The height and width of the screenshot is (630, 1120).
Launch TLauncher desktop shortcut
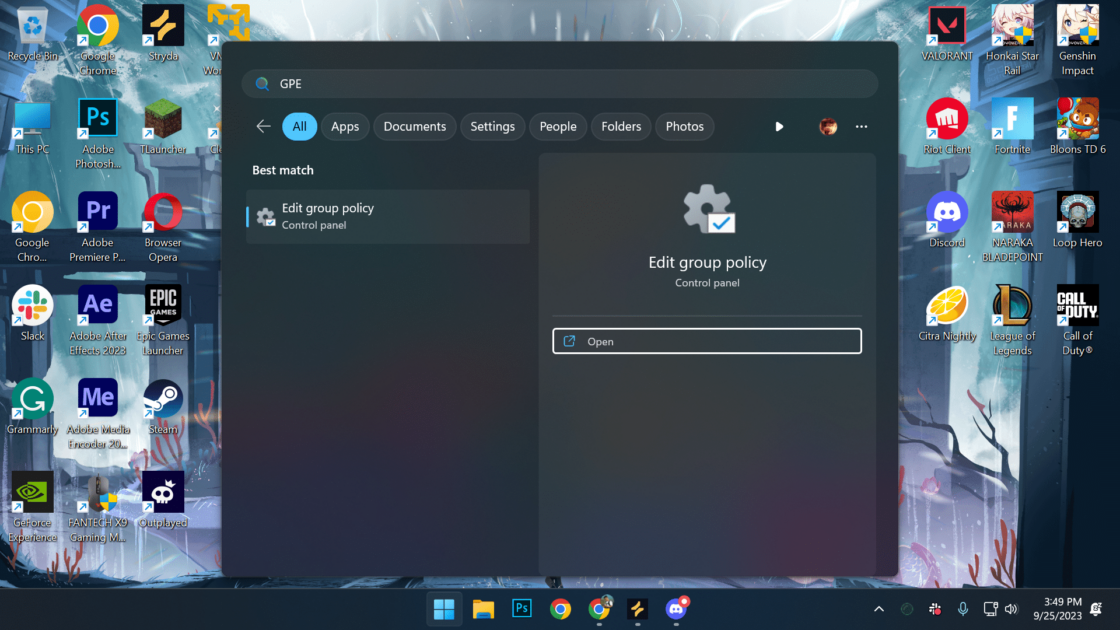point(163,127)
